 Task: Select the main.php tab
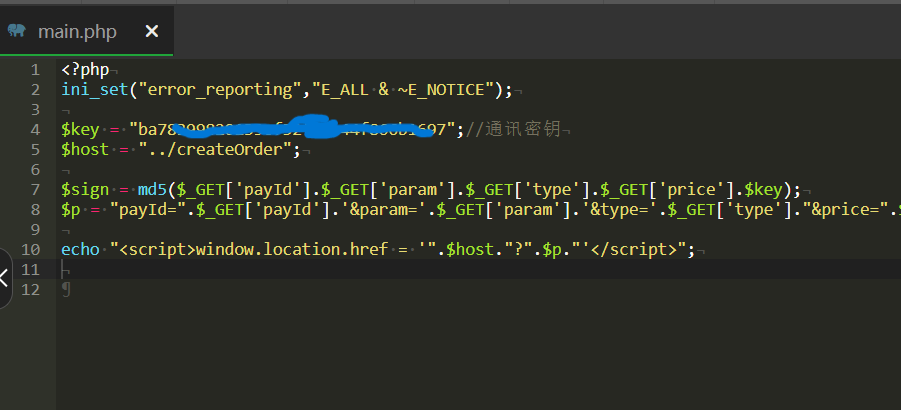tap(77, 31)
